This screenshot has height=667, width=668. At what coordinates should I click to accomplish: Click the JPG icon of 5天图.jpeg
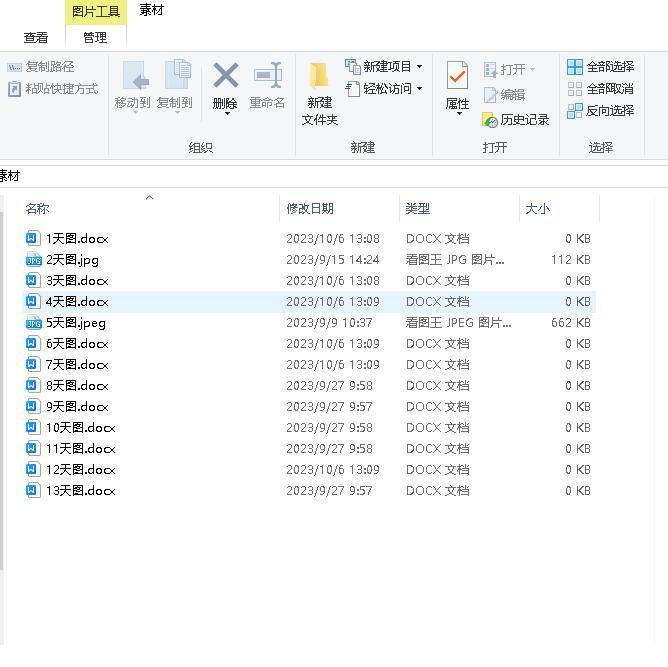click(x=34, y=323)
